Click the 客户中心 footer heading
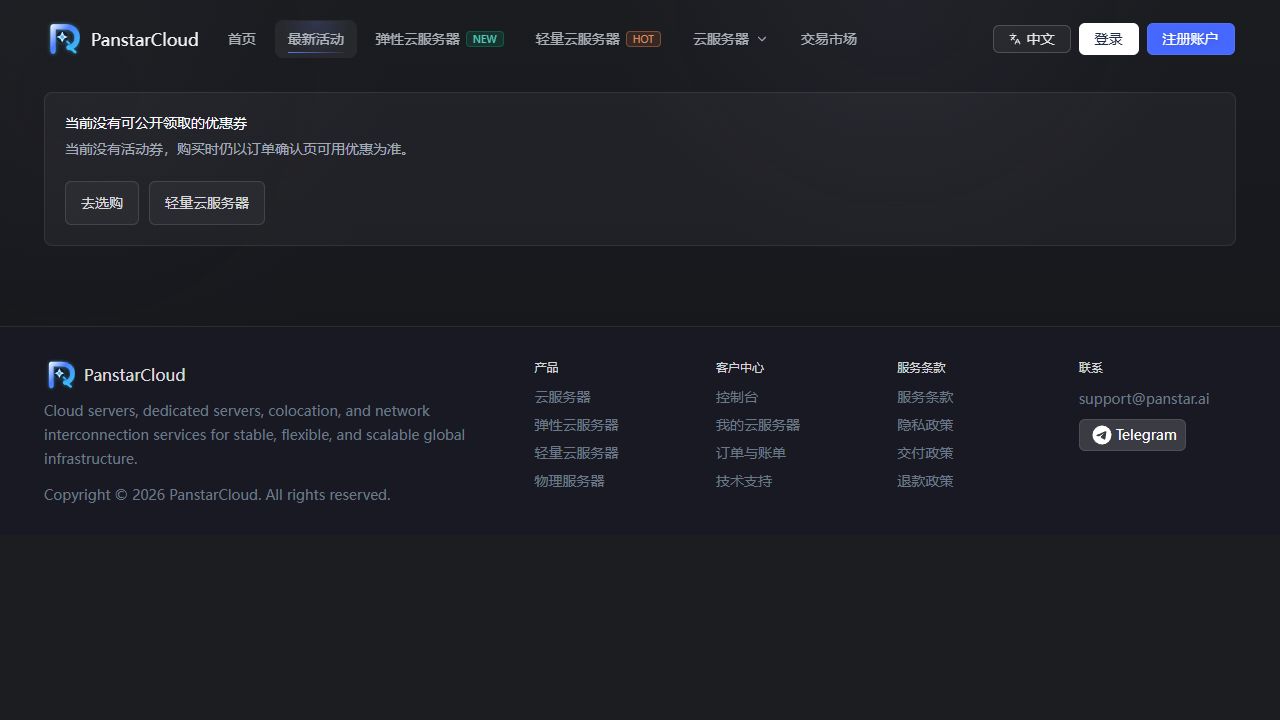This screenshot has width=1280, height=720. pos(740,368)
